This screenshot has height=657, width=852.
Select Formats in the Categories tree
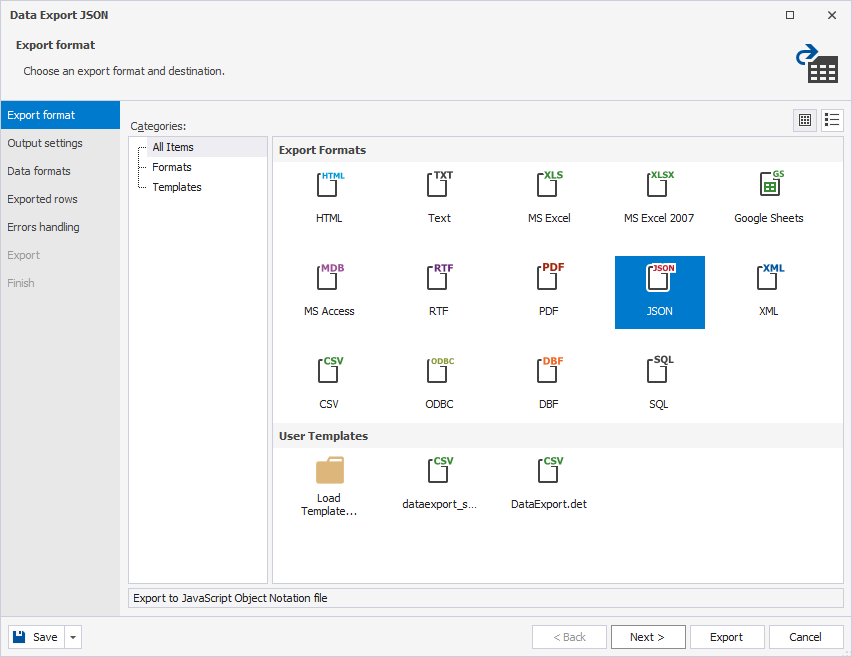pyautogui.click(x=172, y=167)
